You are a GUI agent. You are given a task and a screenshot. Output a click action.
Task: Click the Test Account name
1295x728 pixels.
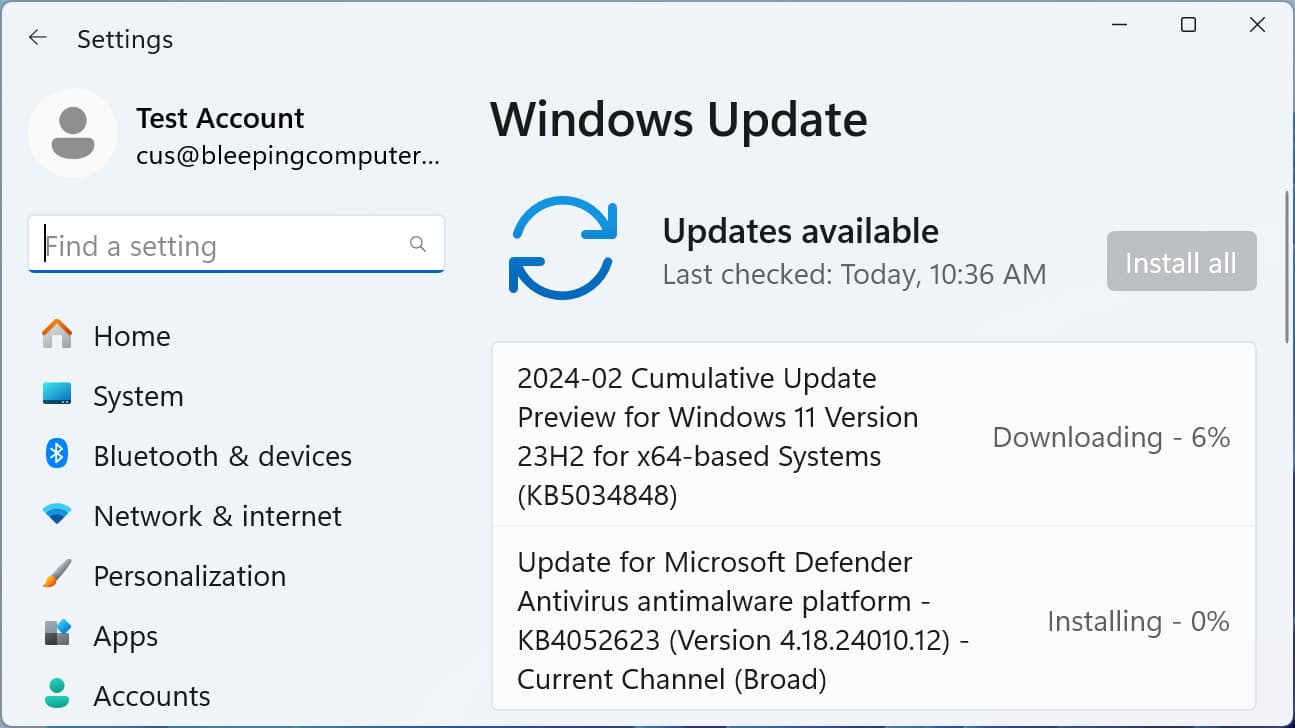pos(219,118)
